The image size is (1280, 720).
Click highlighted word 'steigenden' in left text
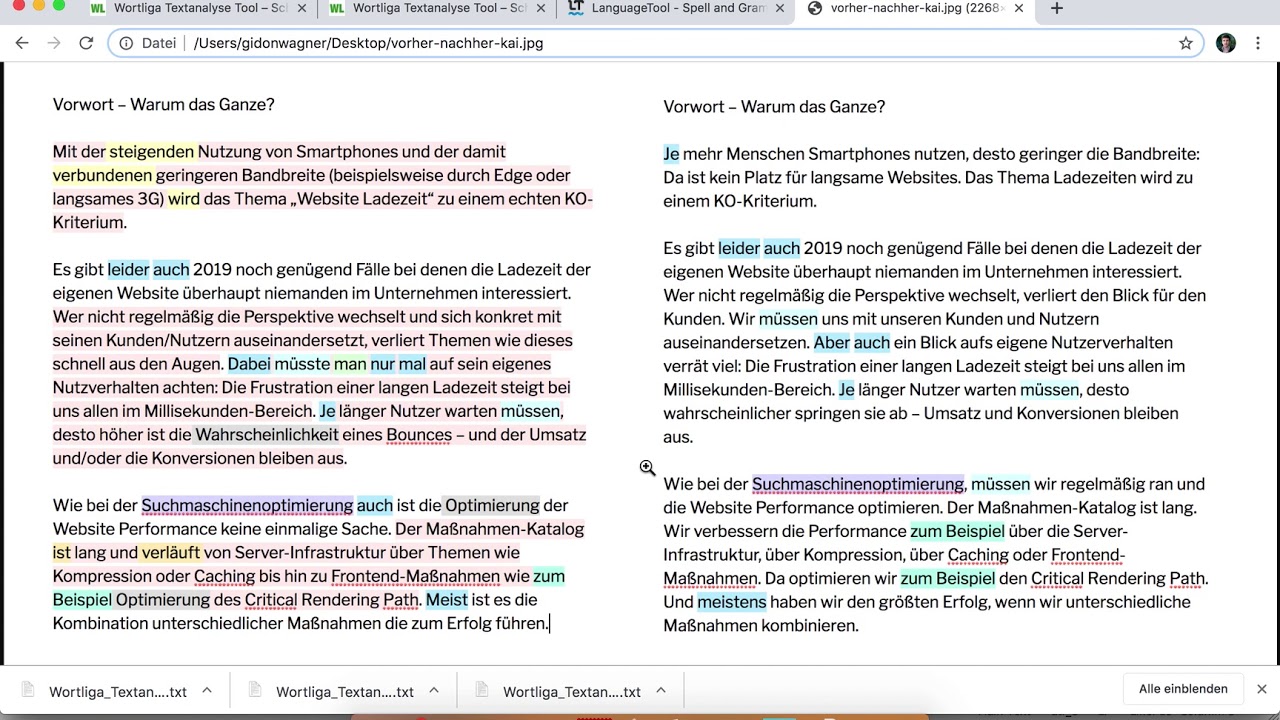tap(151, 152)
